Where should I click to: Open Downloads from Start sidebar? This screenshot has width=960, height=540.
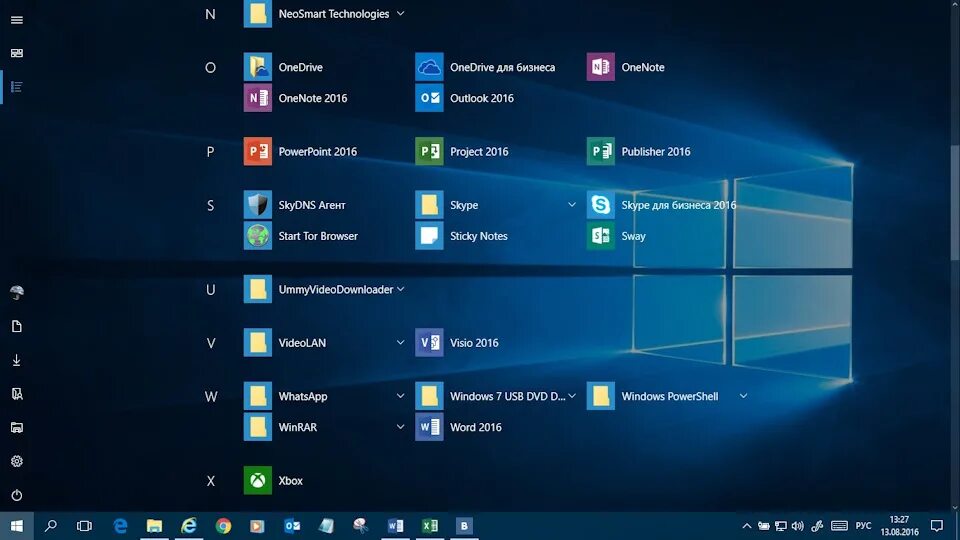click(x=17, y=360)
